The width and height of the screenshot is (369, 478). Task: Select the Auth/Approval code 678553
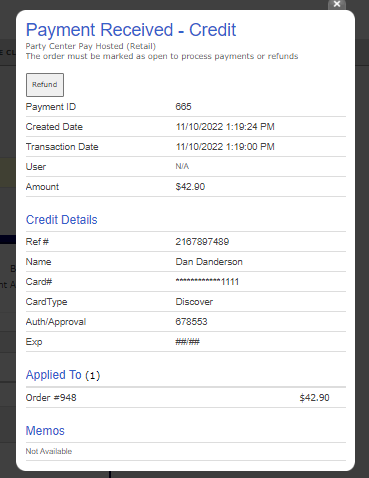coord(191,322)
